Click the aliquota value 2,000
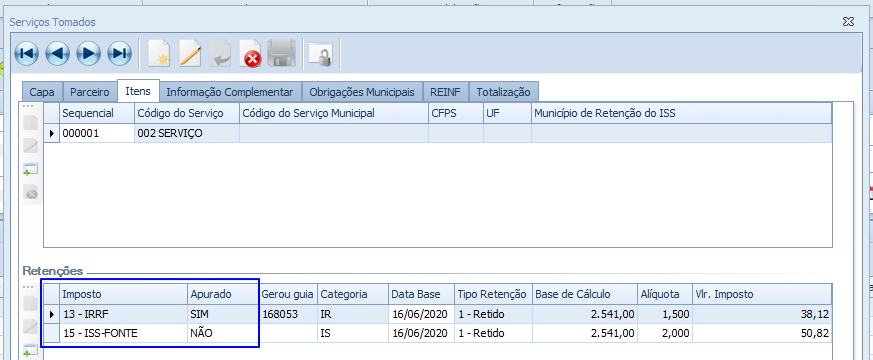The width and height of the screenshot is (873, 360). [x=665, y=333]
